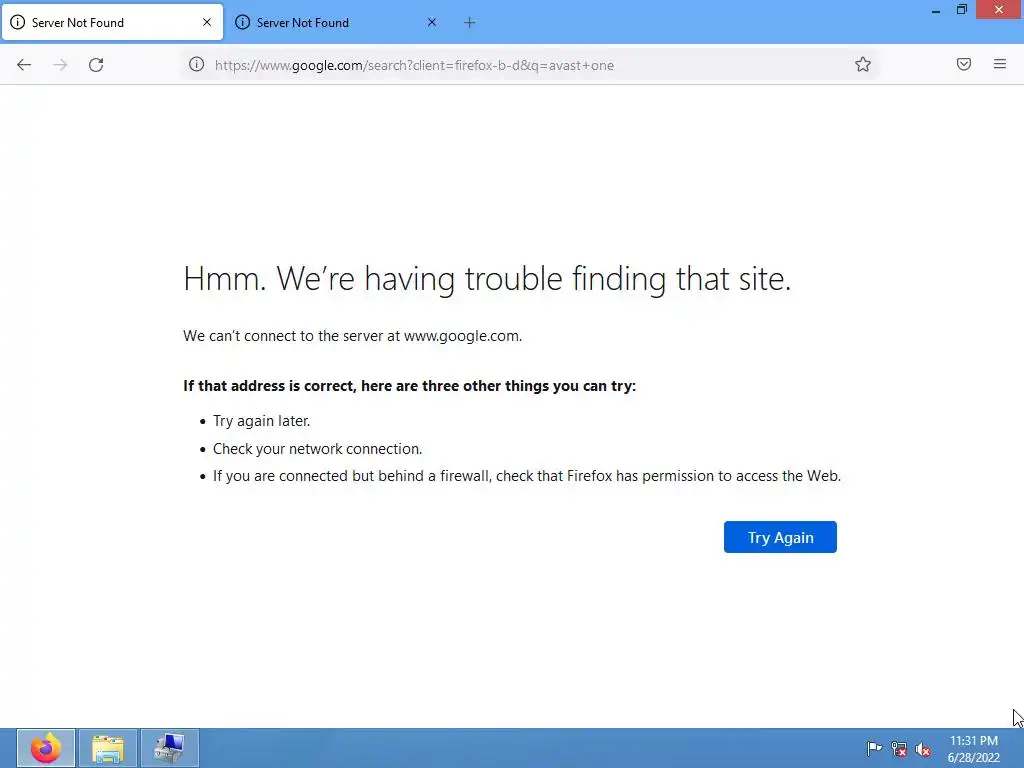This screenshot has width=1024, height=768.
Task: Click the 'Try again later.' bullet
Action: point(261,421)
